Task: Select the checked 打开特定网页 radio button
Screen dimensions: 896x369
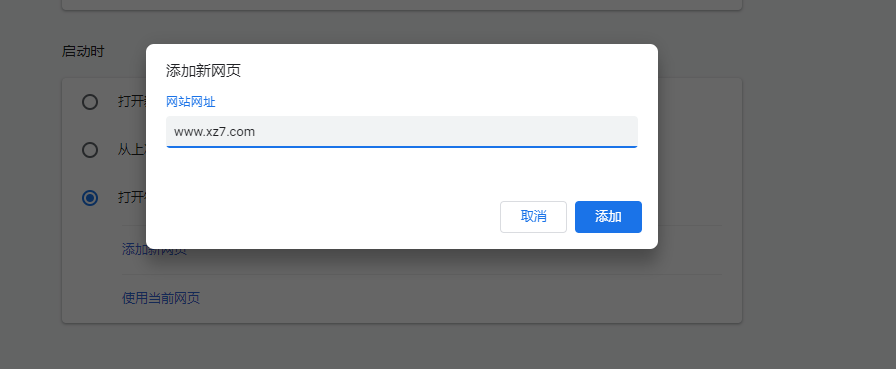Action: pos(90,198)
